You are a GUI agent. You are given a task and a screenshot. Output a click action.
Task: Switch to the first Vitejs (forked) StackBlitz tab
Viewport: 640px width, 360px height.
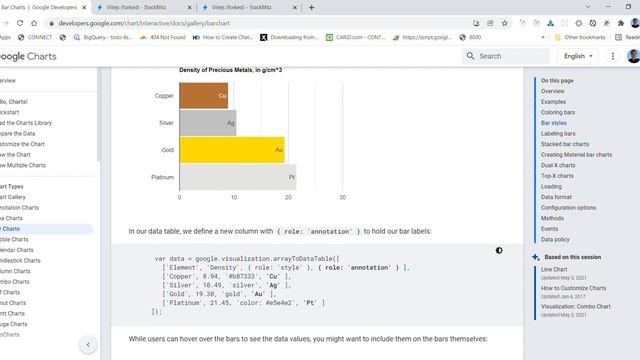[x=144, y=7]
